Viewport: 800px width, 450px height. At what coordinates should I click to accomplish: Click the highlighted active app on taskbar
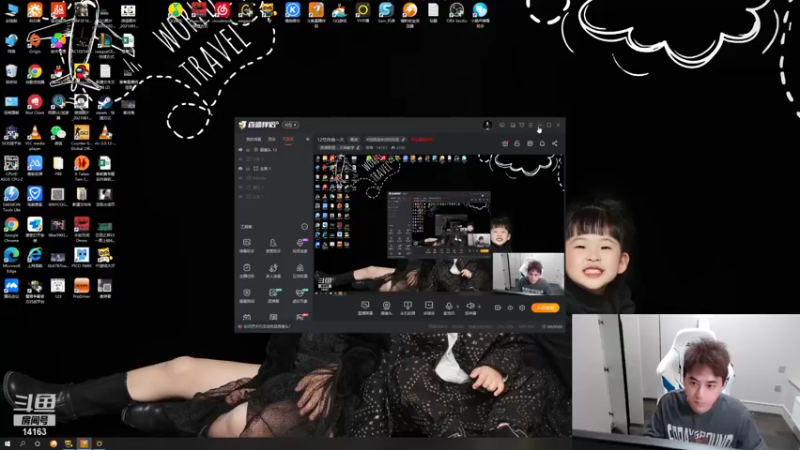84,444
